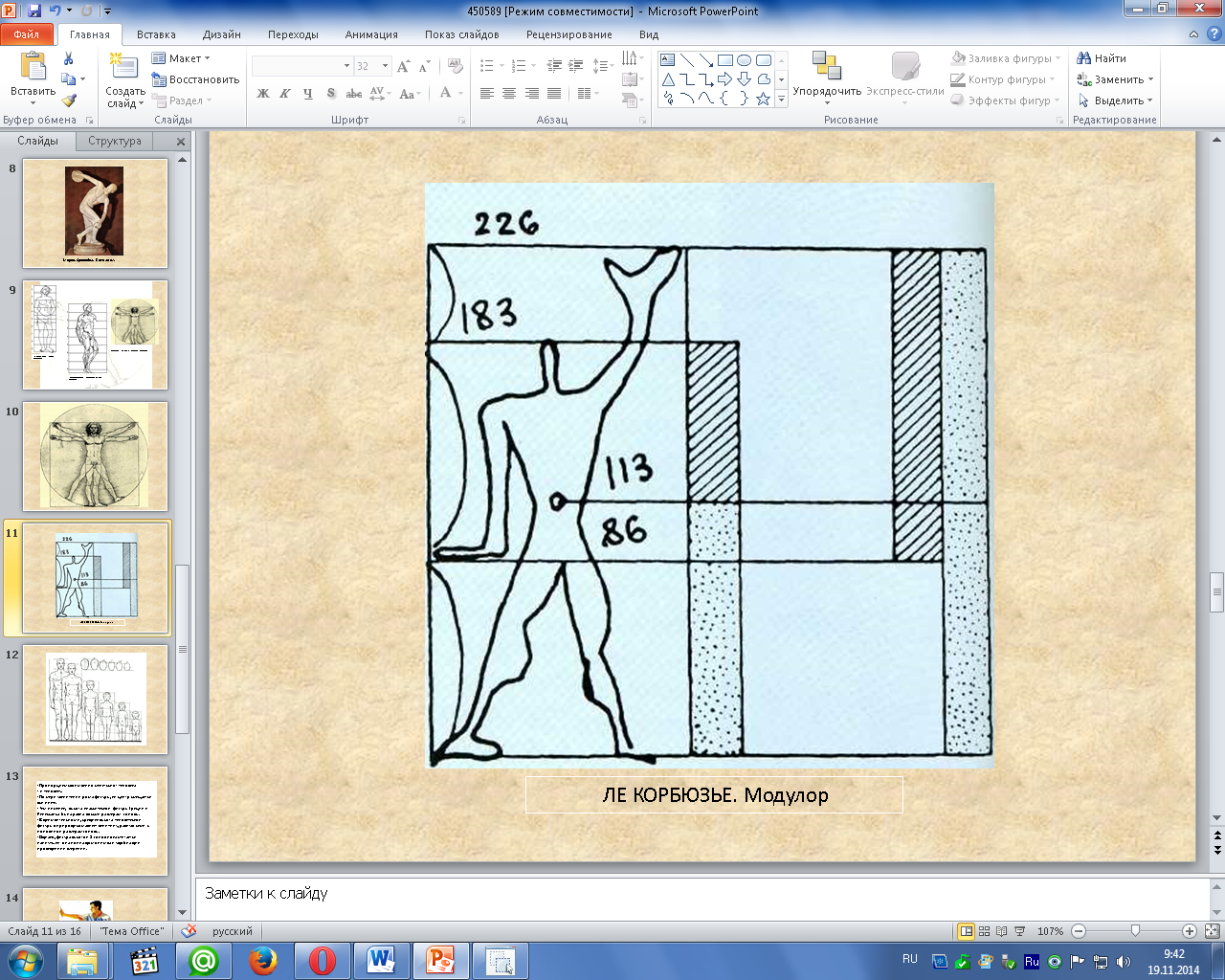Select the Format Painter brush icon
The height and width of the screenshot is (980, 1225).
pos(69,100)
